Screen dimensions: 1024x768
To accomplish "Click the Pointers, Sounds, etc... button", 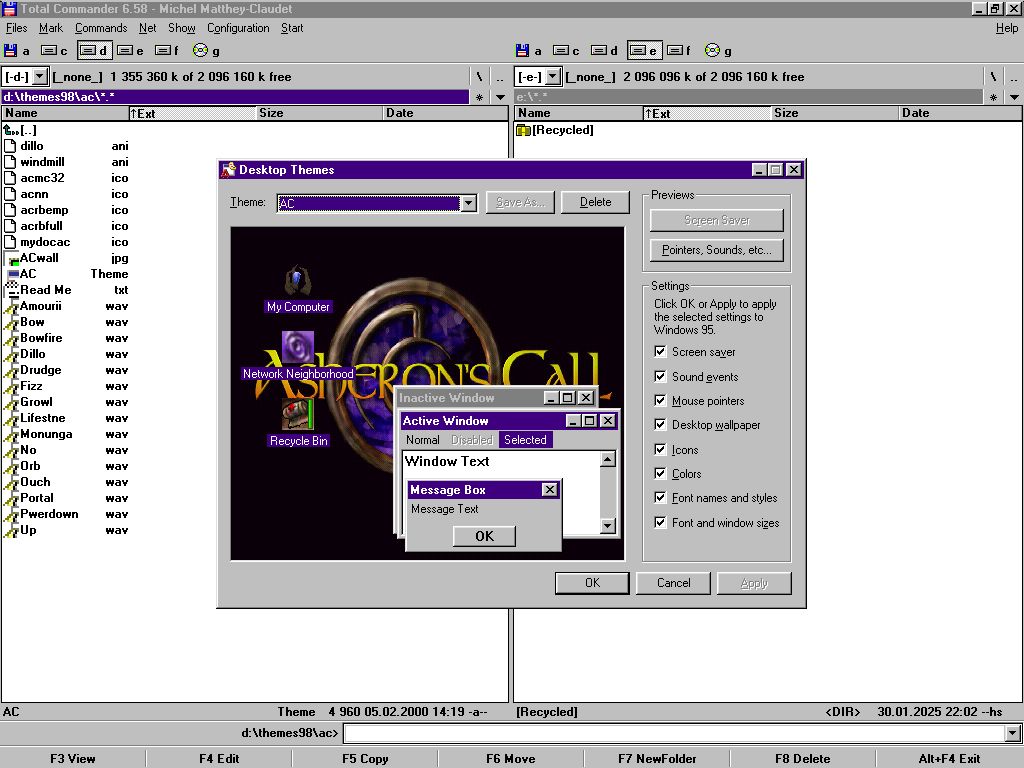I will pos(716,250).
